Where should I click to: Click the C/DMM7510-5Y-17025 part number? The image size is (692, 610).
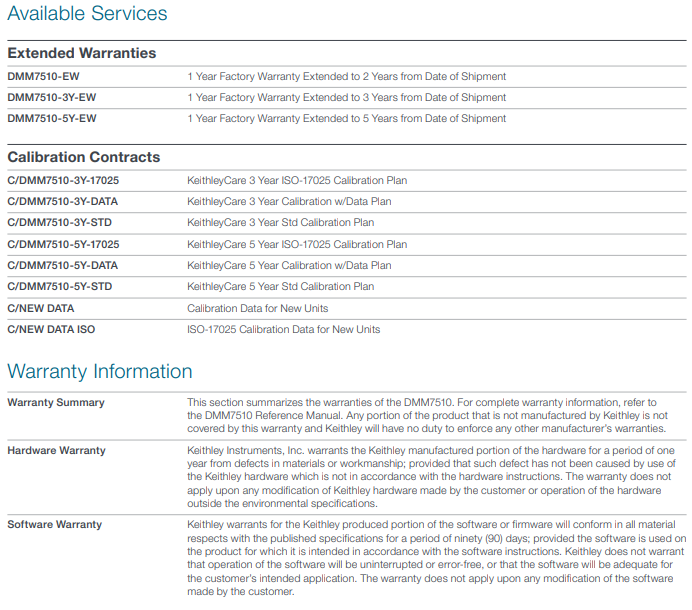[63, 245]
